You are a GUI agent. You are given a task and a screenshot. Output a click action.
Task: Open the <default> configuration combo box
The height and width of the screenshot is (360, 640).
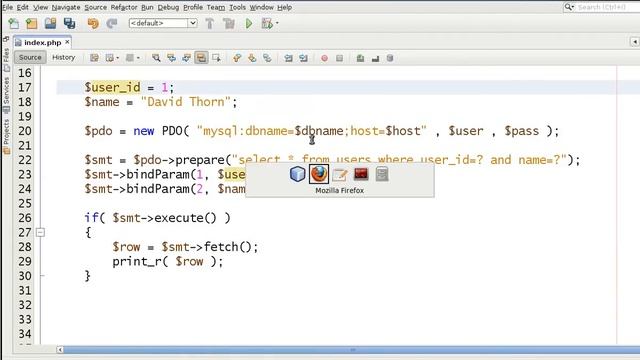(163, 23)
